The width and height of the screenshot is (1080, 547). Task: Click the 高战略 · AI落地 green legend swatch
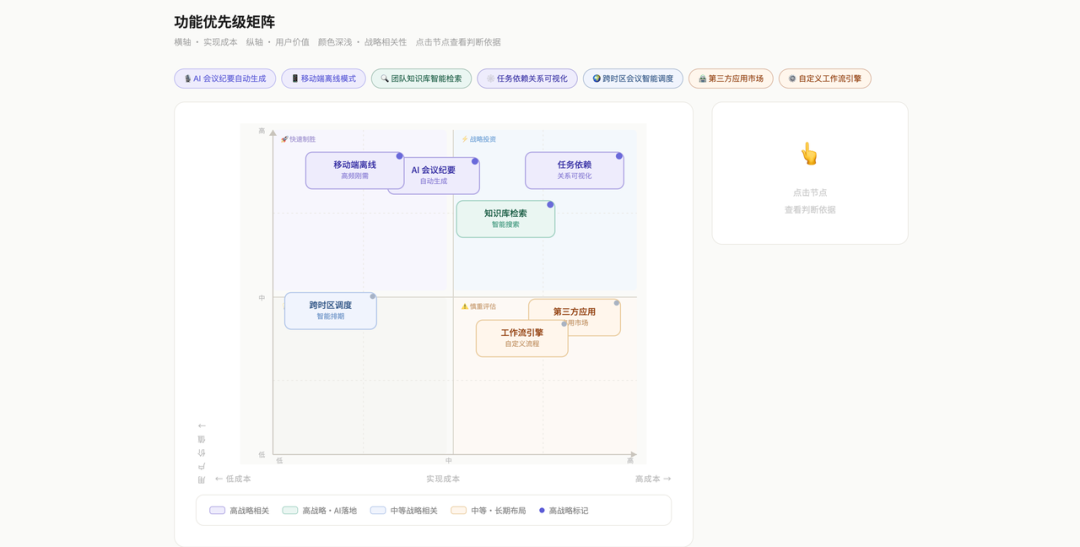coord(290,510)
